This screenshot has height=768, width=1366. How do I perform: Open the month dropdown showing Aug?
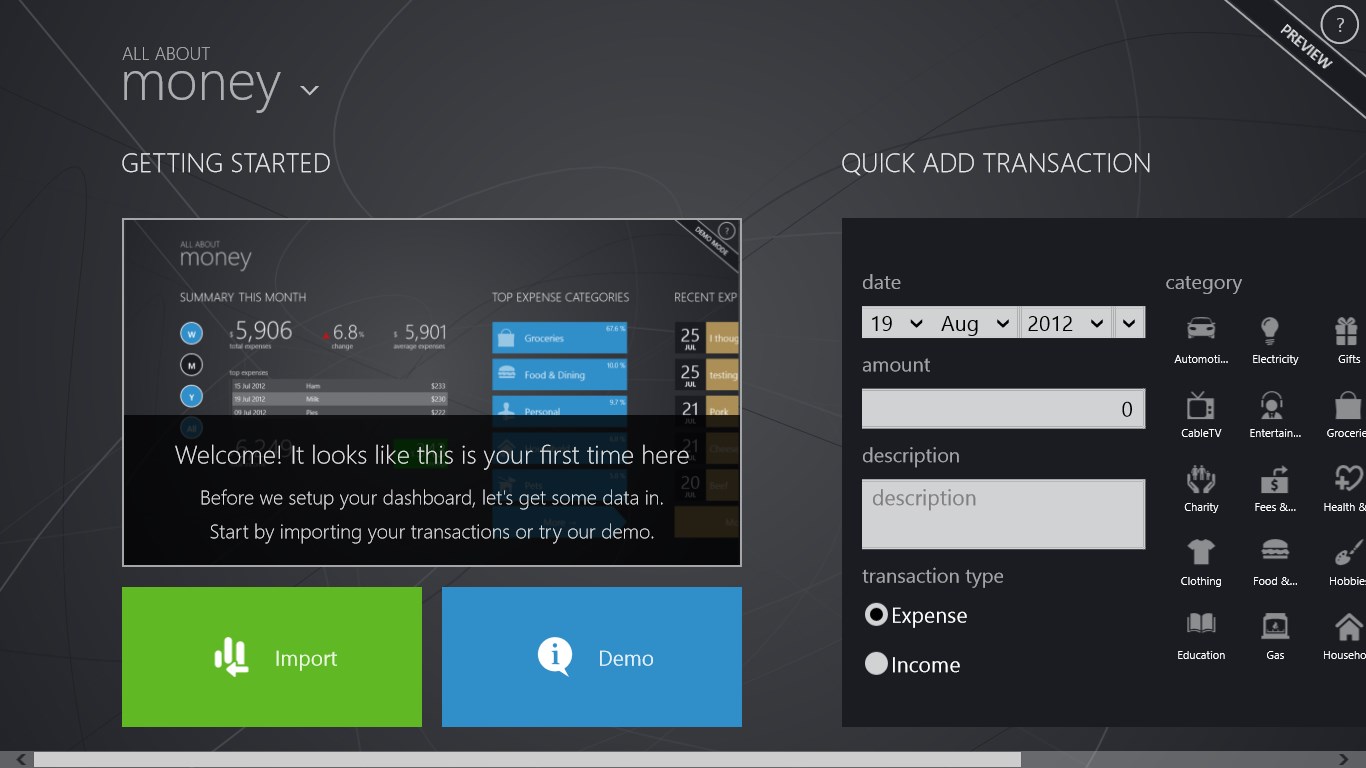(x=975, y=323)
